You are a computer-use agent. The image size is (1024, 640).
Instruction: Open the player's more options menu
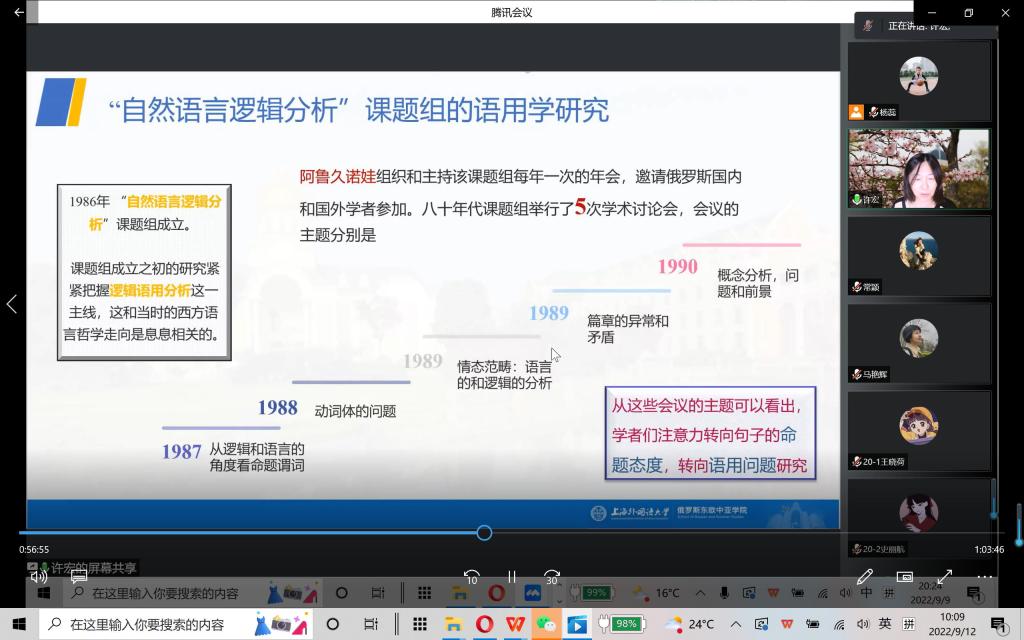click(x=985, y=577)
